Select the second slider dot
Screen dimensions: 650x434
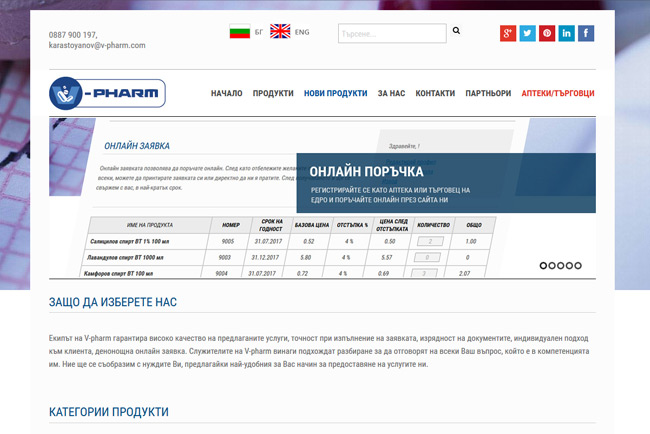point(552,266)
